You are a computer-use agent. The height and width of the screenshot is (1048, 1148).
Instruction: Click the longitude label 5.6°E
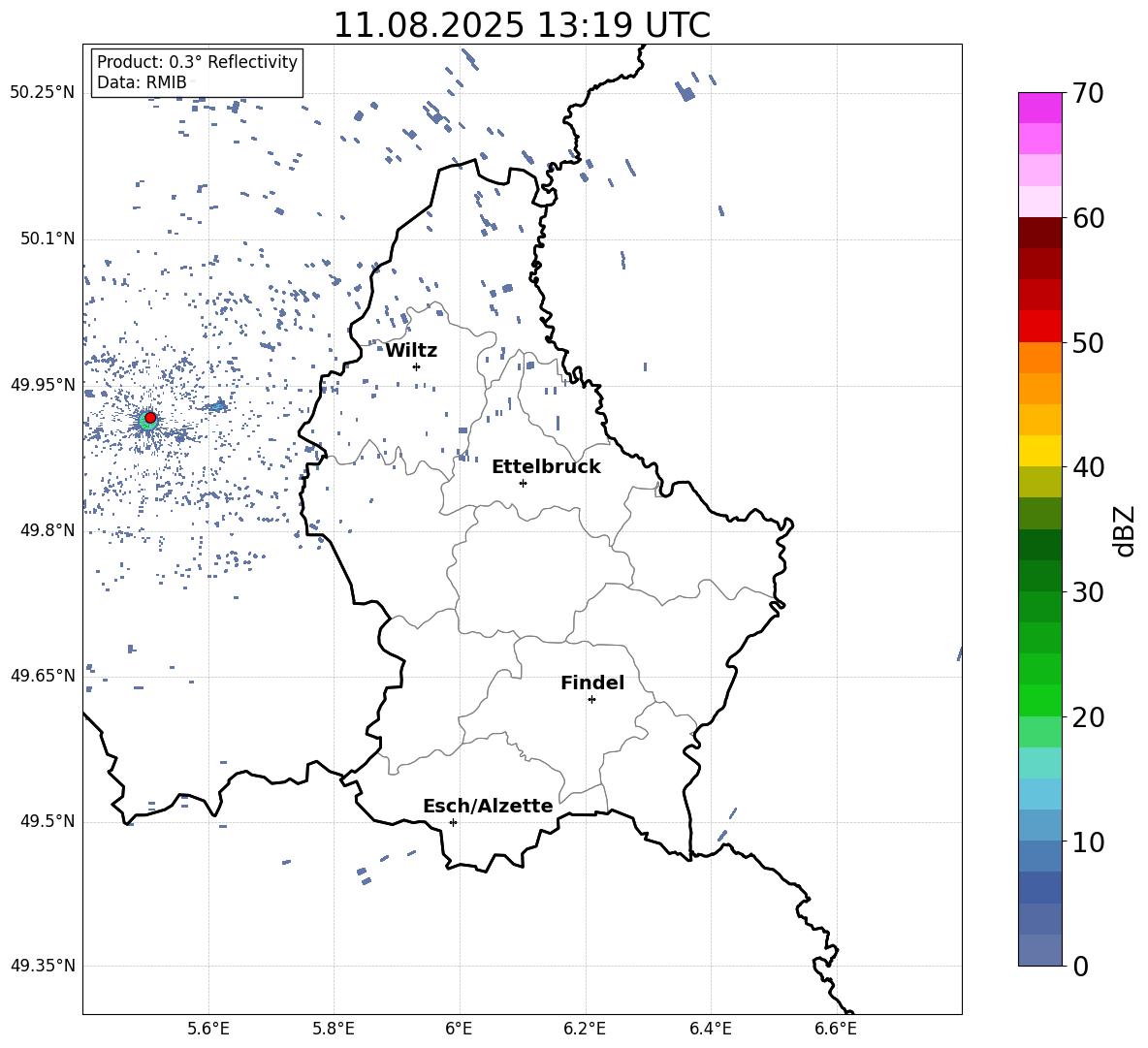[208, 1029]
